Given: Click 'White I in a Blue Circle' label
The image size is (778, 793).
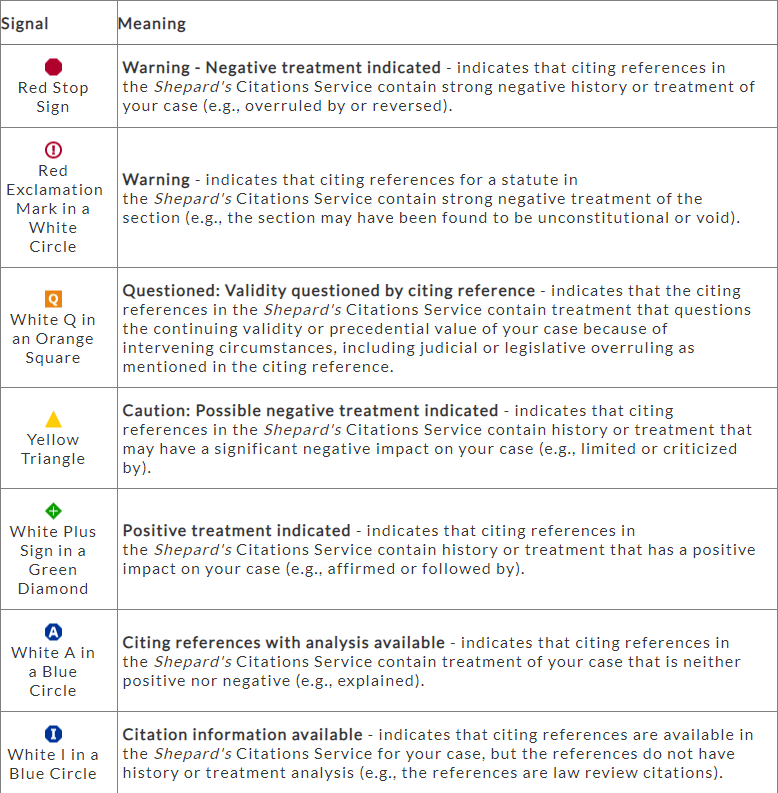Looking at the screenshot, I should coord(53,764).
